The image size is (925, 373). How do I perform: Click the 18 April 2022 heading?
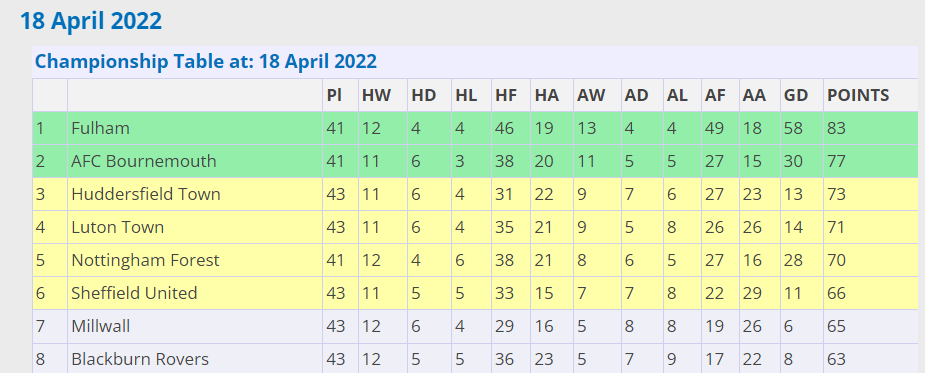[x=91, y=21]
